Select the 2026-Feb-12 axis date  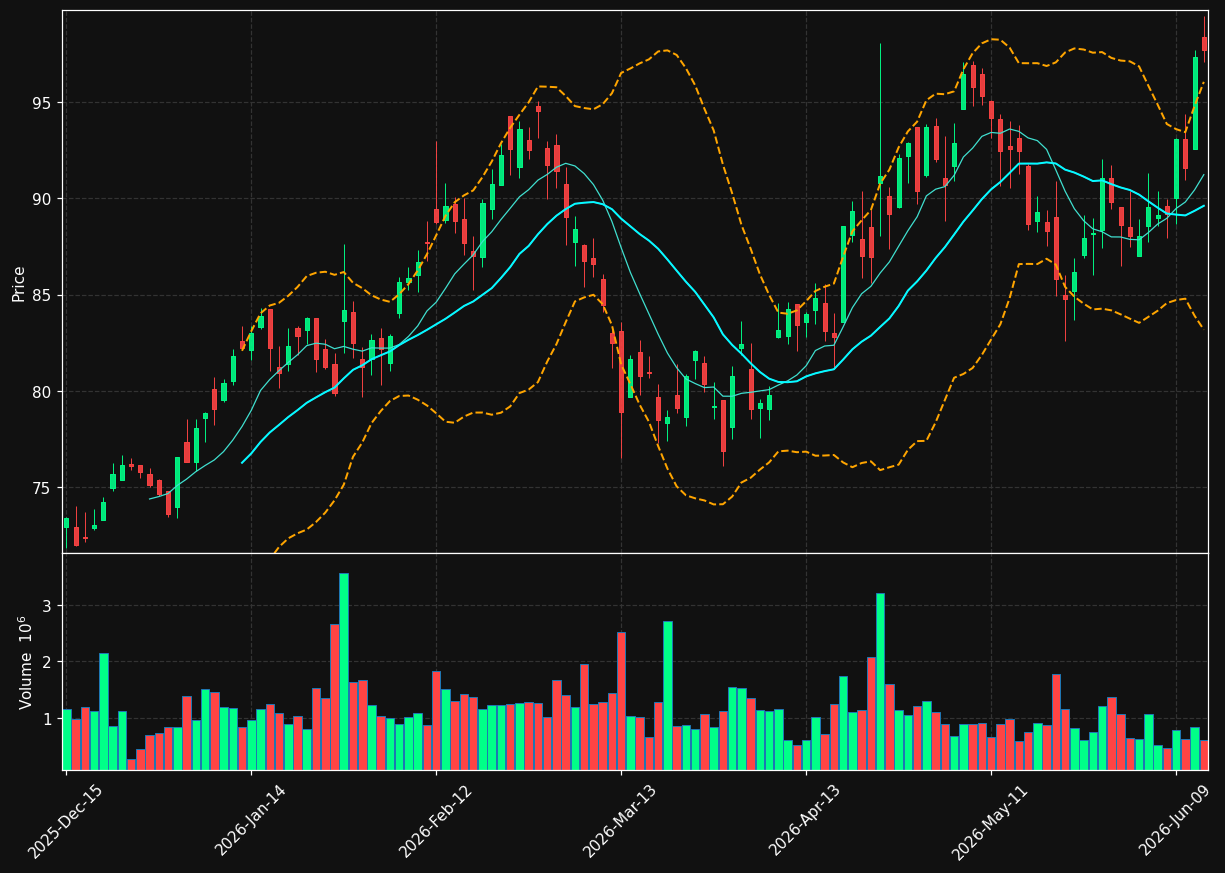click(435, 822)
